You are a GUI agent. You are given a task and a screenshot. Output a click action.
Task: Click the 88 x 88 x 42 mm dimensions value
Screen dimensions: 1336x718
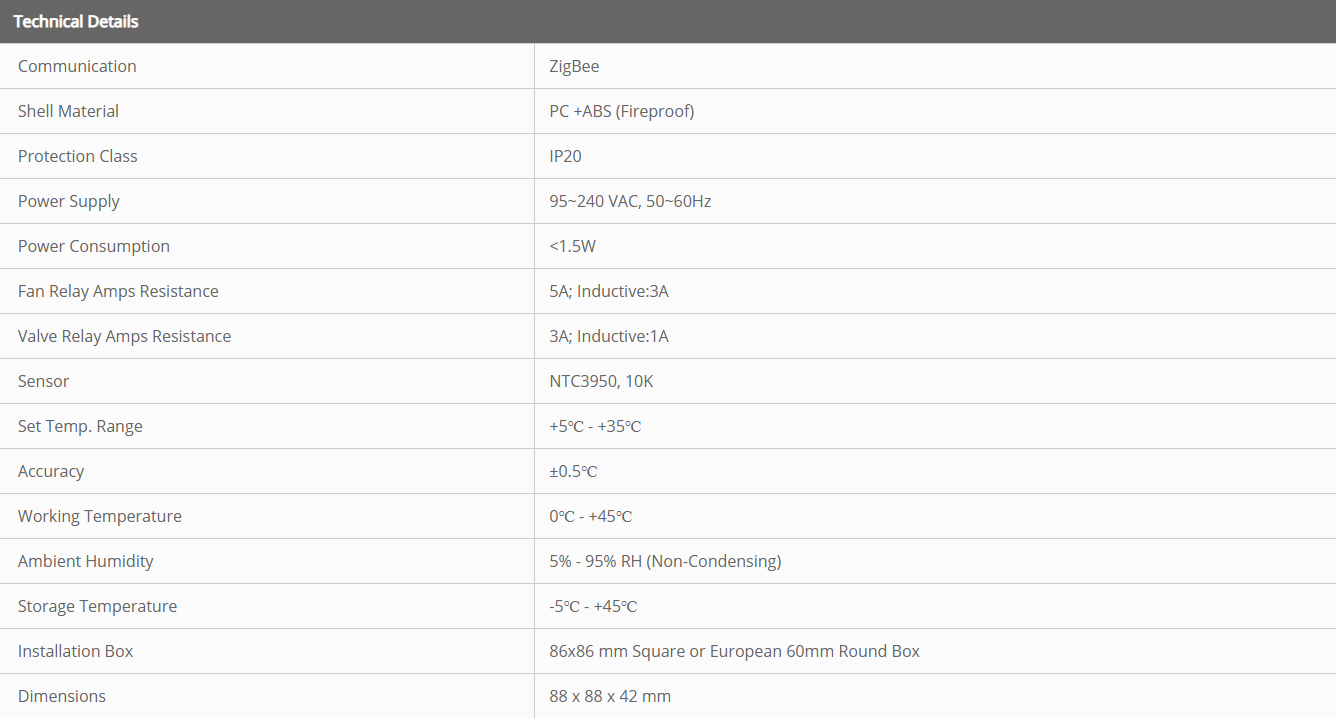(610, 696)
